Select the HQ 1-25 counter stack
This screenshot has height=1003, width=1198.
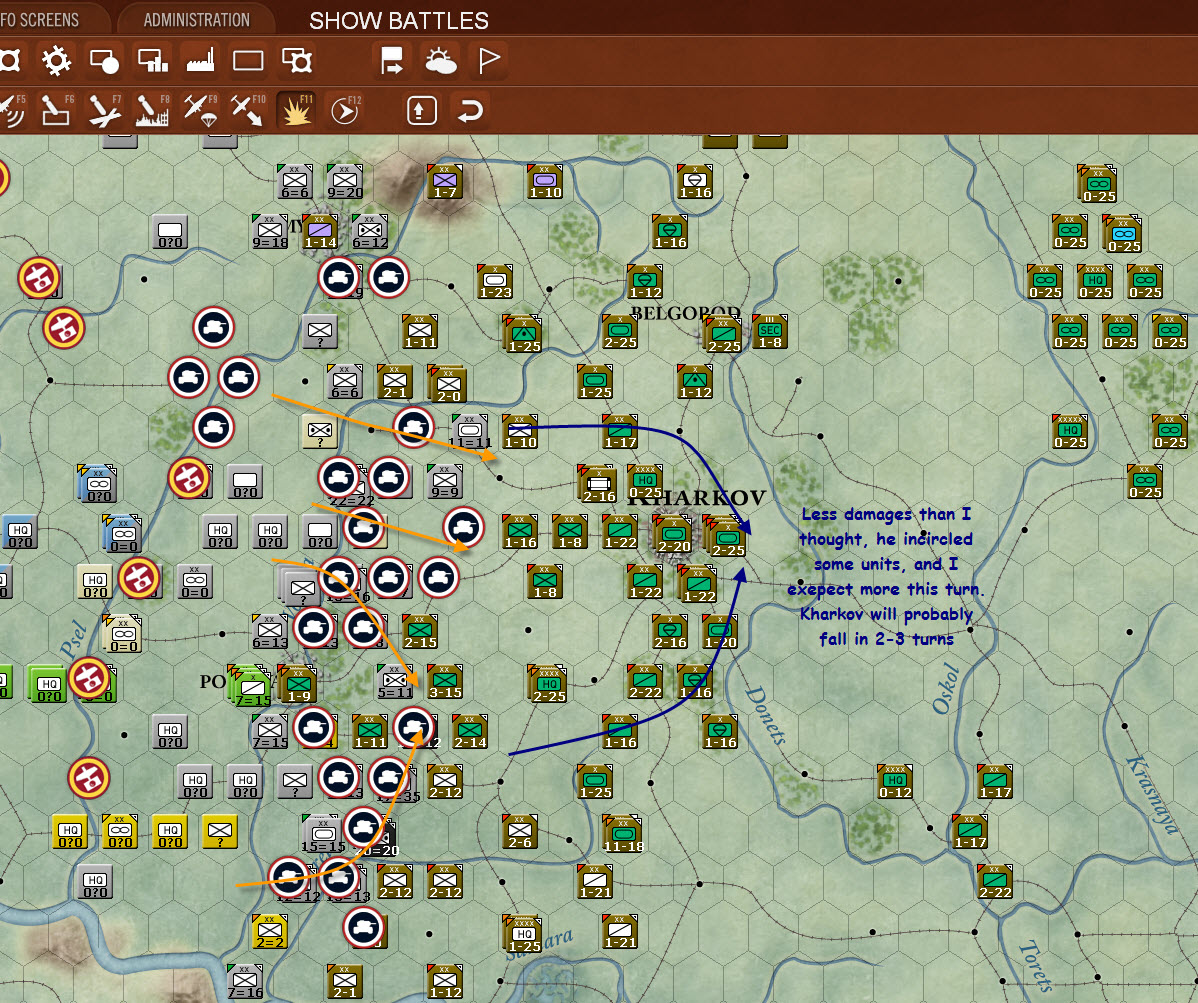coord(523,933)
